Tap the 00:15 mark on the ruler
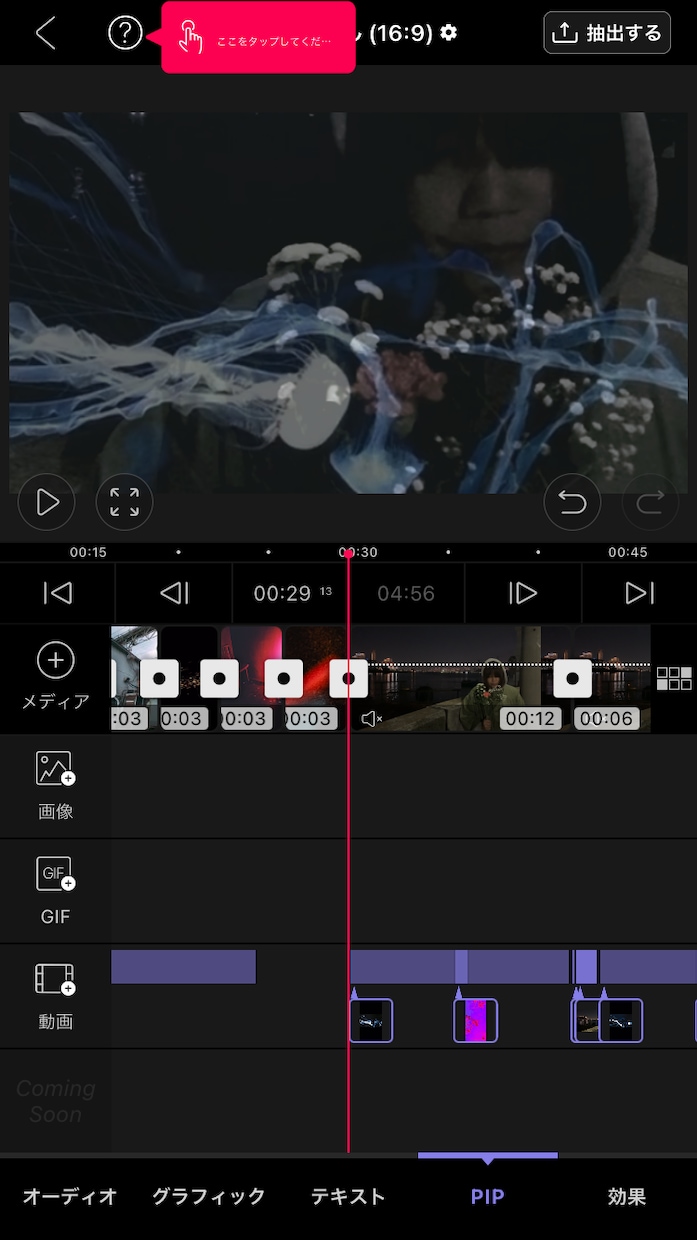Image resolution: width=697 pixels, height=1240 pixels. tap(88, 552)
